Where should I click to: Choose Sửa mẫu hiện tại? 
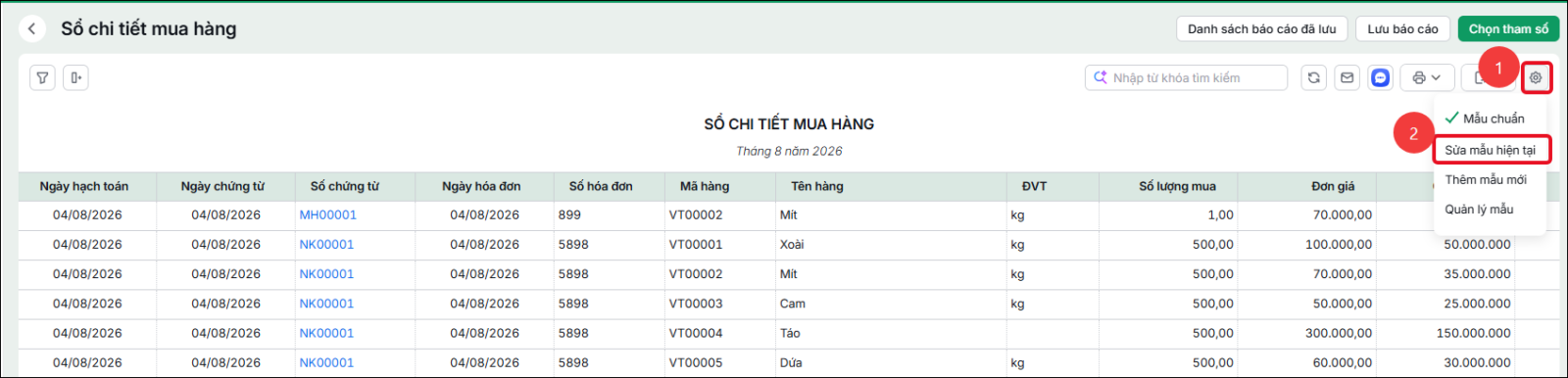point(1491,150)
